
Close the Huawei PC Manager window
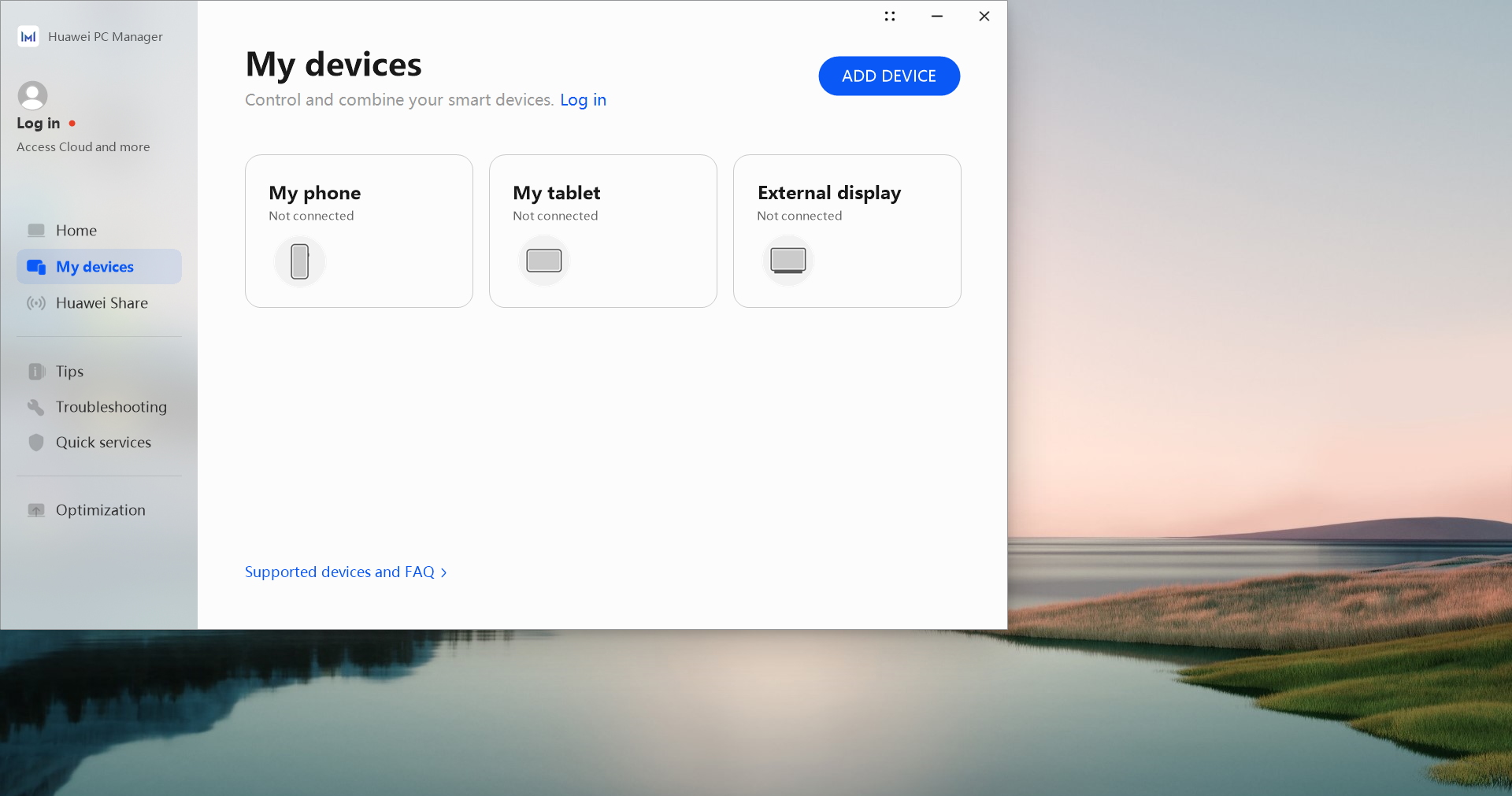[x=984, y=16]
